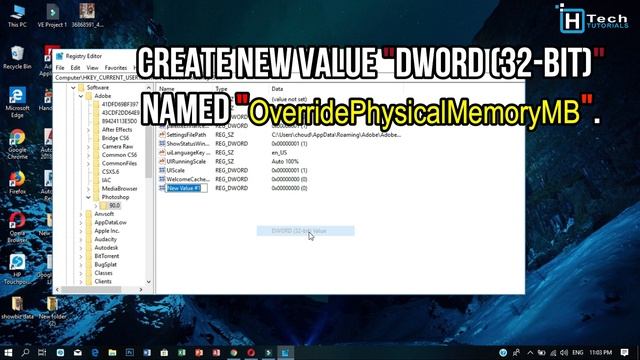Expand the Anvsoft registry key

tap(81, 214)
